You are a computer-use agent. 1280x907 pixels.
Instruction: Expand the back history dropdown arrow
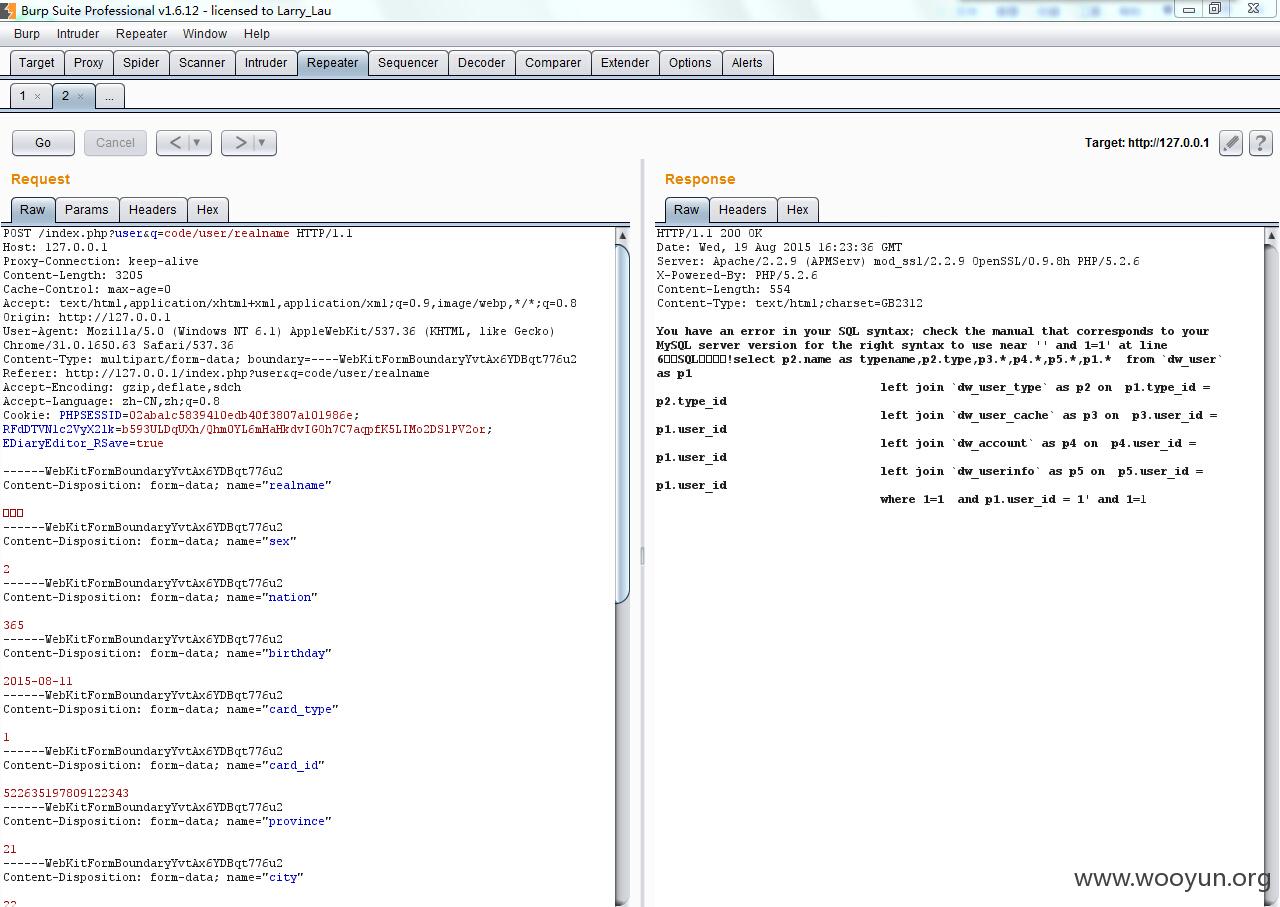197,143
